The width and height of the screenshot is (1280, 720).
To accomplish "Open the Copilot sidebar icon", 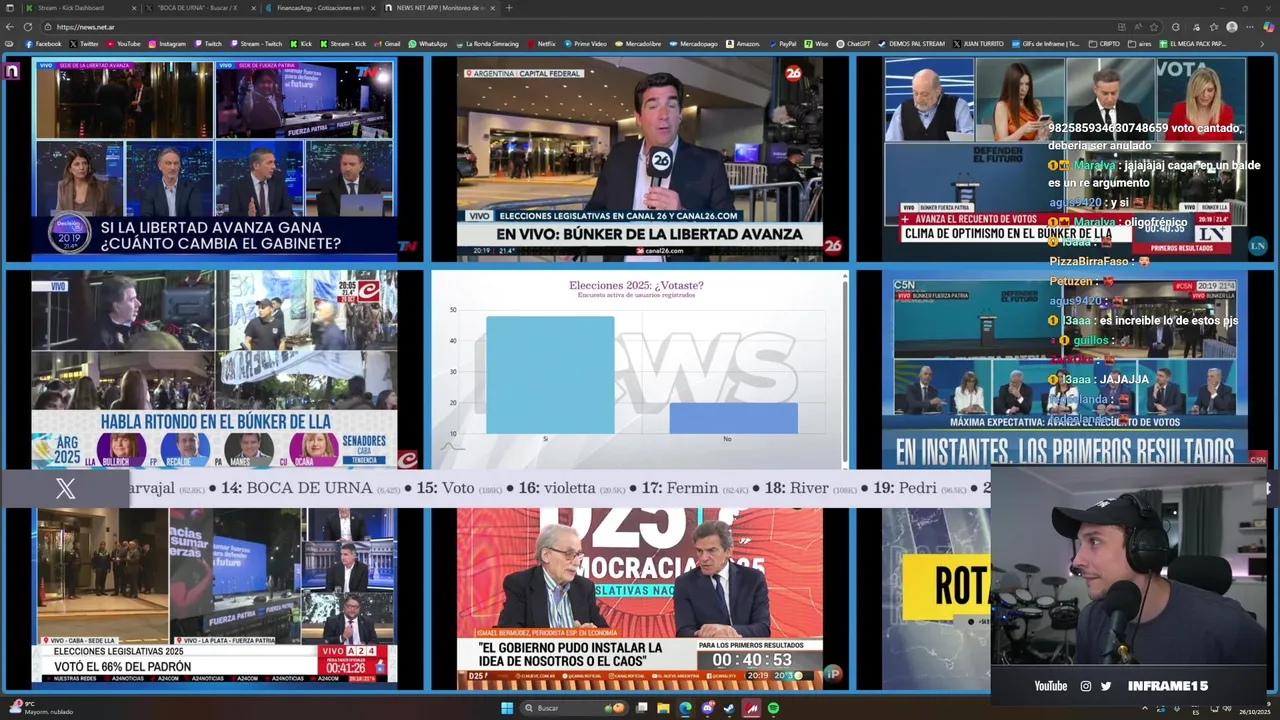I will pos(1269,27).
